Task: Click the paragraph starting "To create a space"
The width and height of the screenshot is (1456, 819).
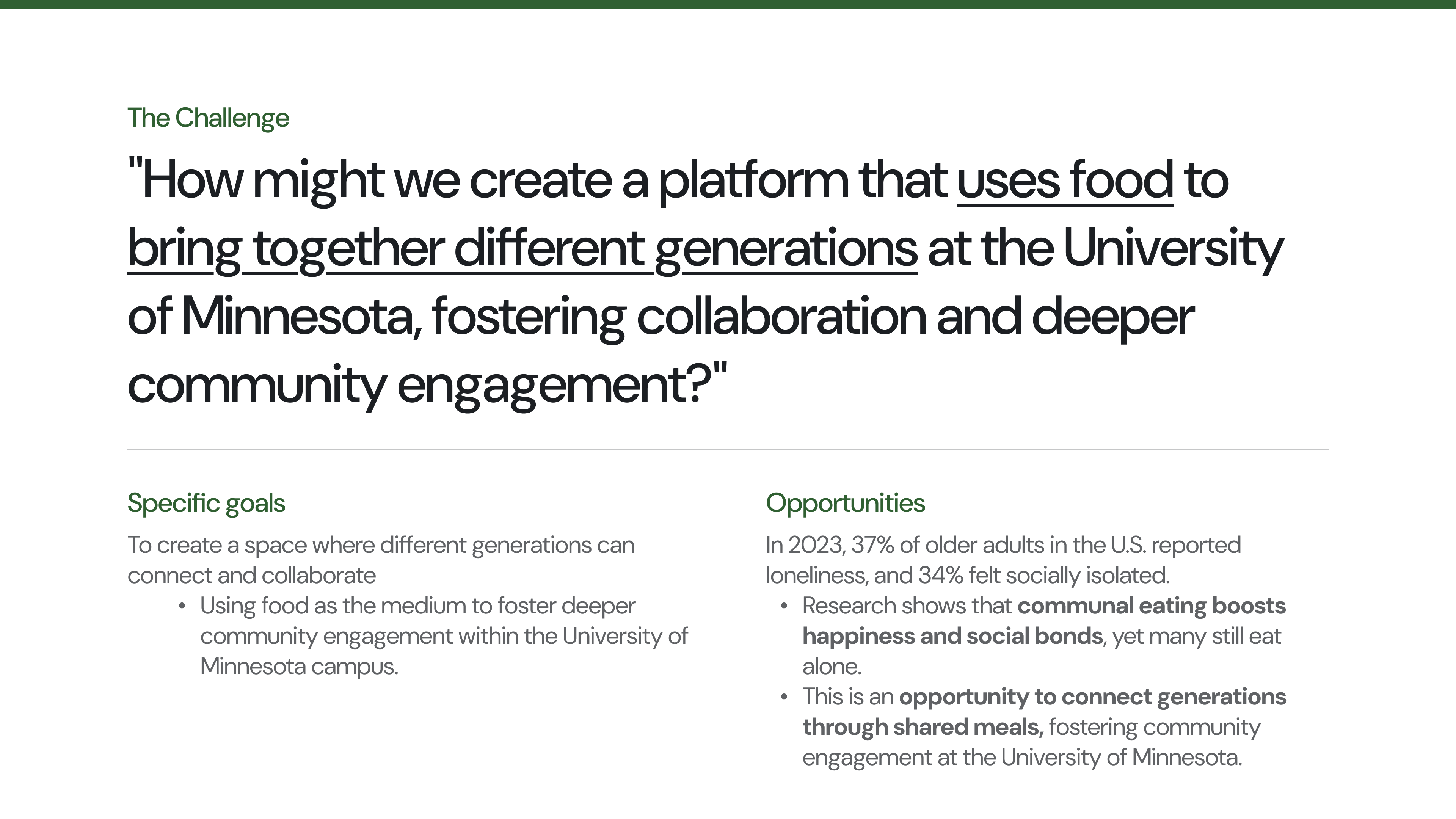Action: coord(381,560)
